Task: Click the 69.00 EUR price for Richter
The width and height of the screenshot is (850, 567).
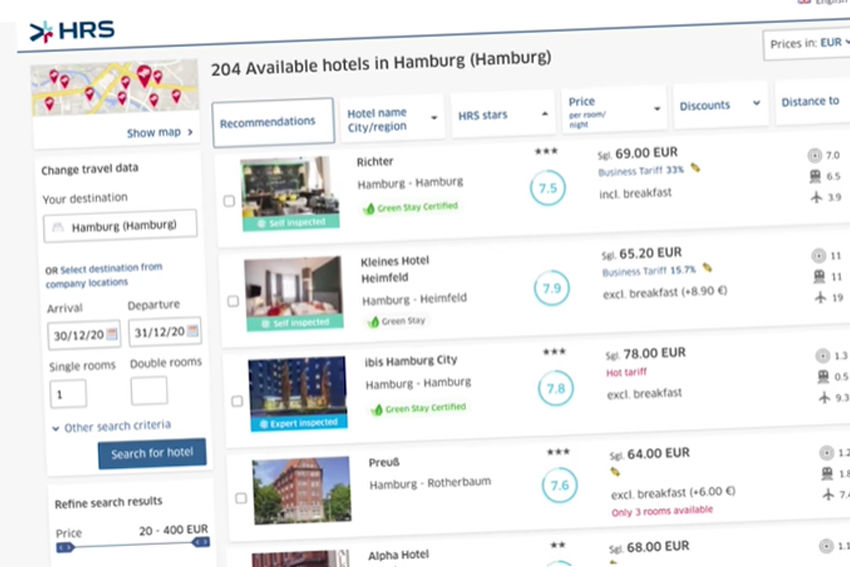Action: (x=646, y=153)
